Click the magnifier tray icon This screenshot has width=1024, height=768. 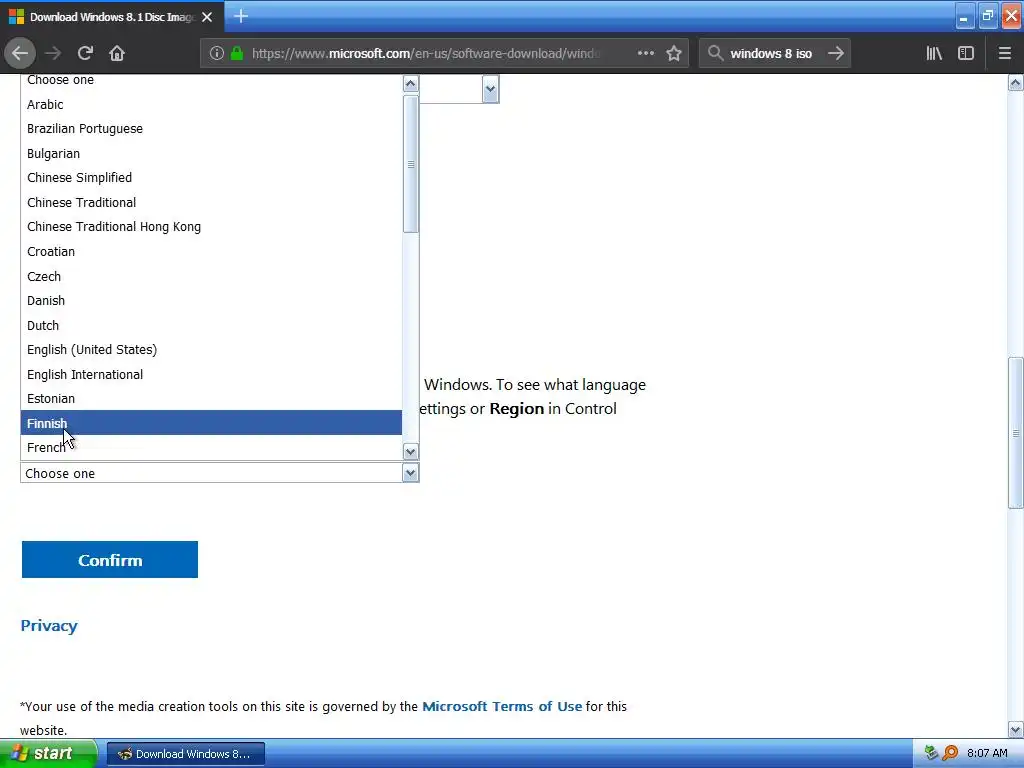pos(950,754)
